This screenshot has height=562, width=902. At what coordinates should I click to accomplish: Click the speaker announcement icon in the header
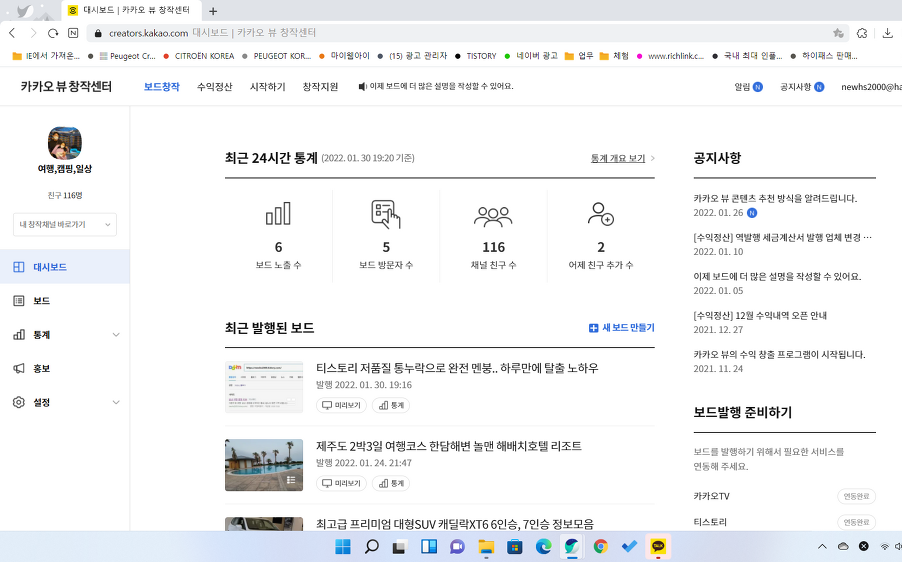click(x=362, y=87)
